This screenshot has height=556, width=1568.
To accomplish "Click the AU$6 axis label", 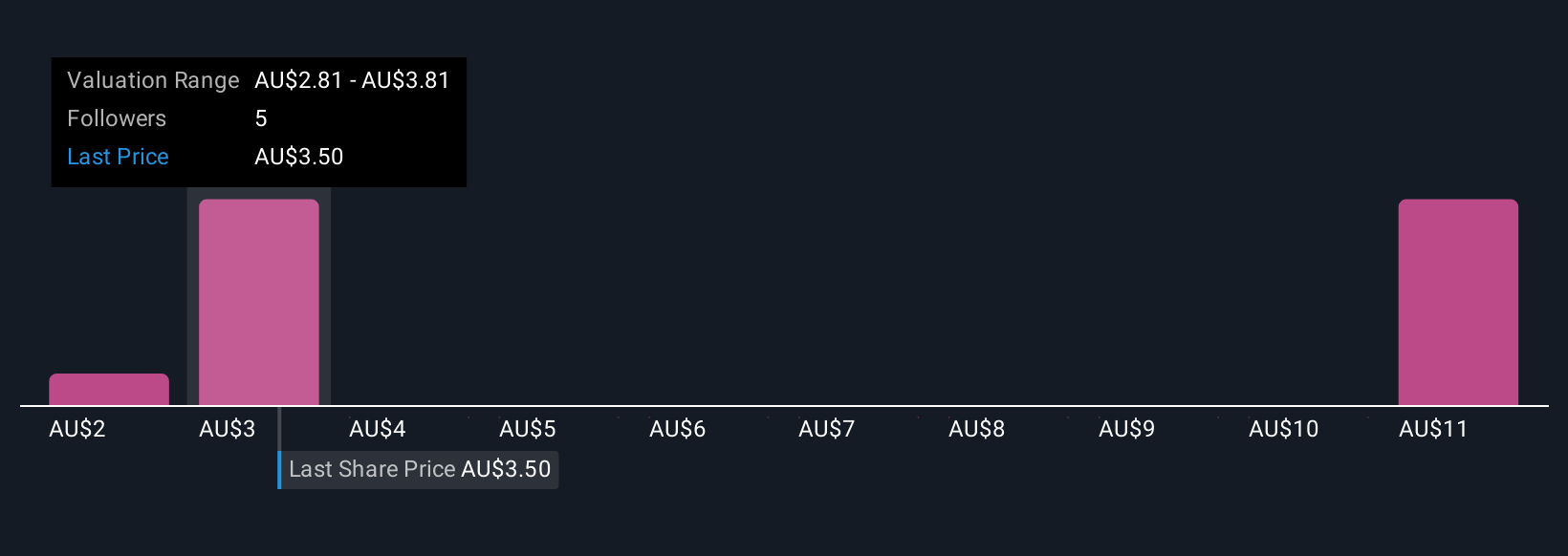I will click(678, 429).
